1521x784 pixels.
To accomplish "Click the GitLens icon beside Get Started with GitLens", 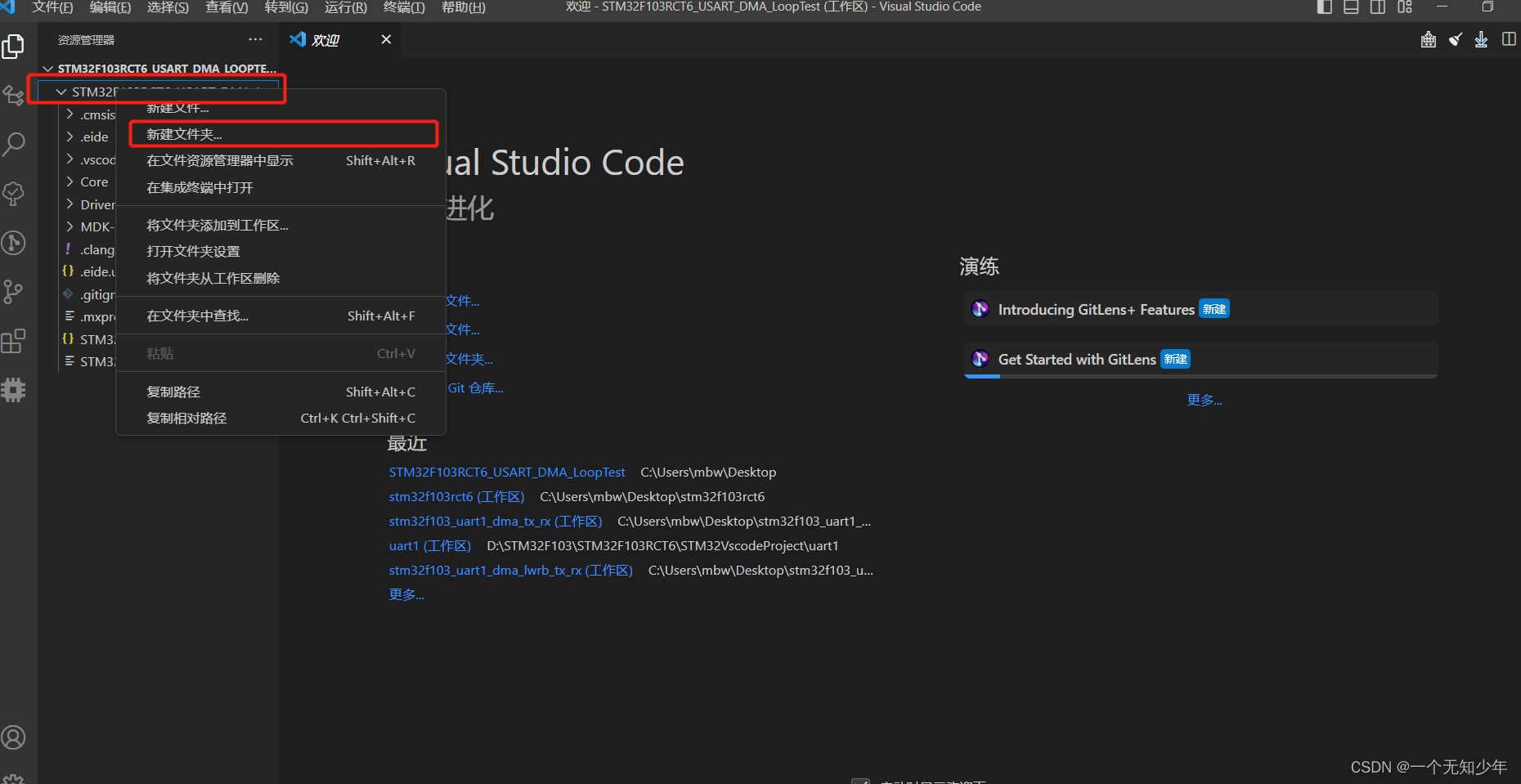I will tap(980, 359).
